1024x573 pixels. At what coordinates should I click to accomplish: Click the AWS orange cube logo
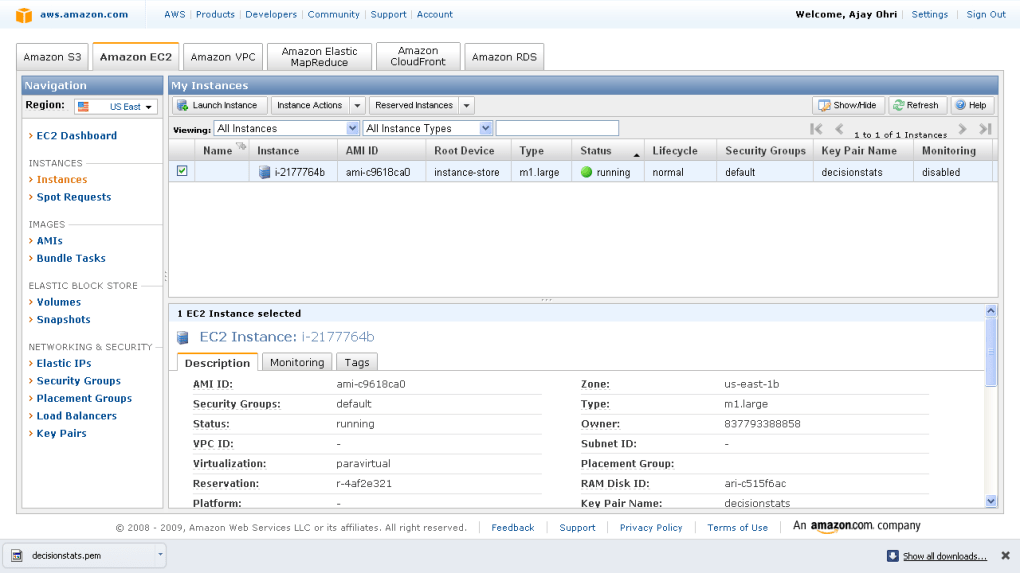(x=24, y=15)
